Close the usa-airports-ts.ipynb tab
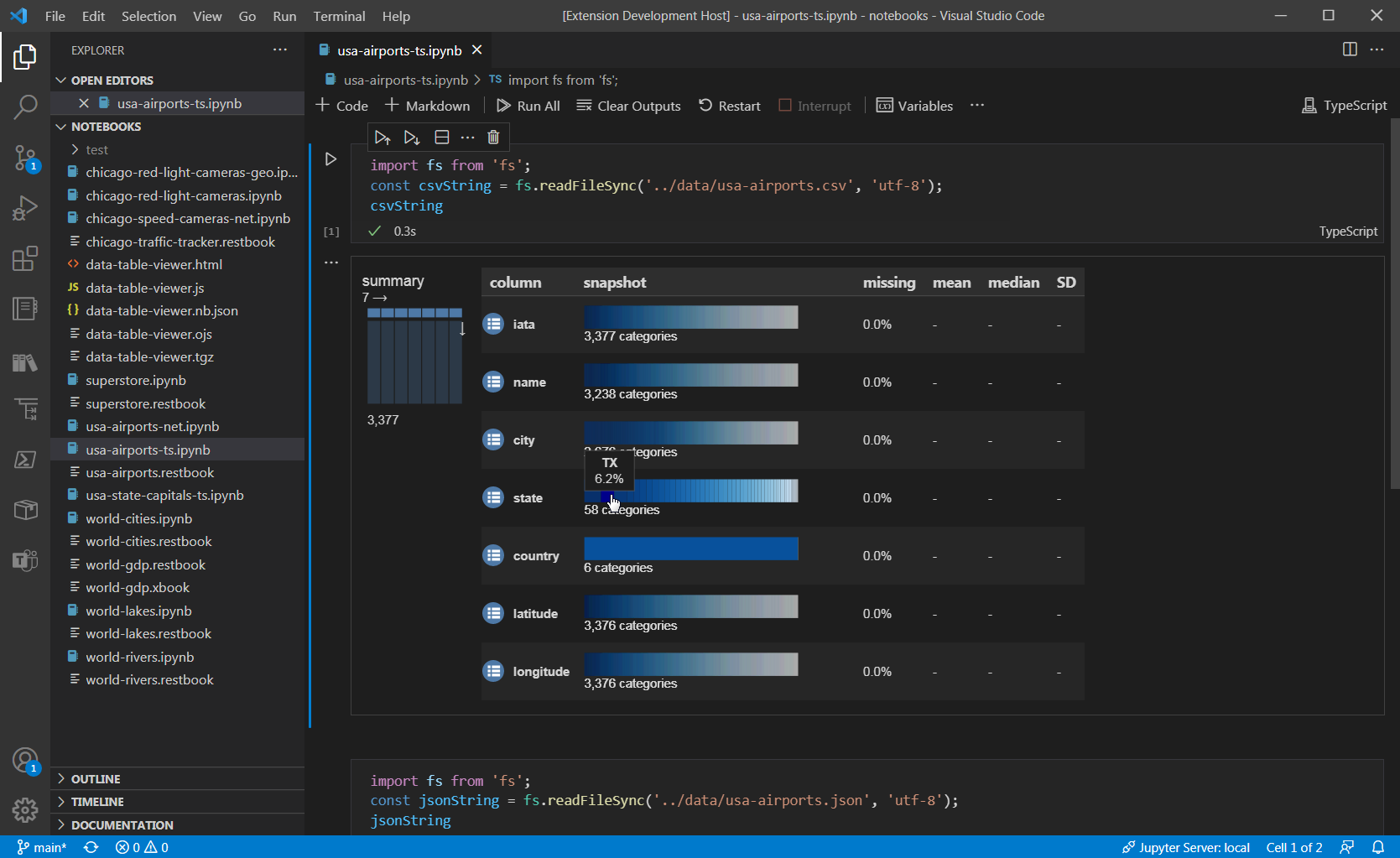Viewport: 1400px width, 858px height. [x=476, y=50]
